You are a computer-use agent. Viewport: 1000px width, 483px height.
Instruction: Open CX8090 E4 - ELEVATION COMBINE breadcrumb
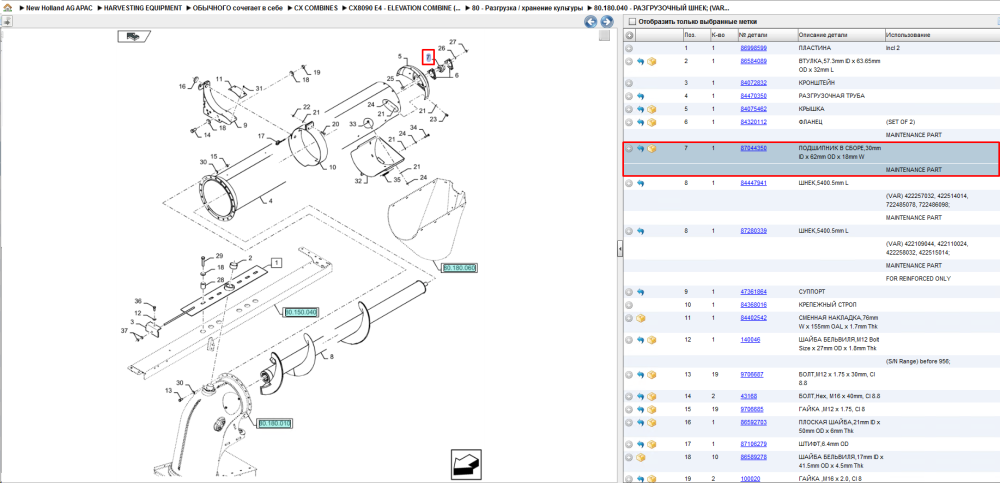pos(405,8)
